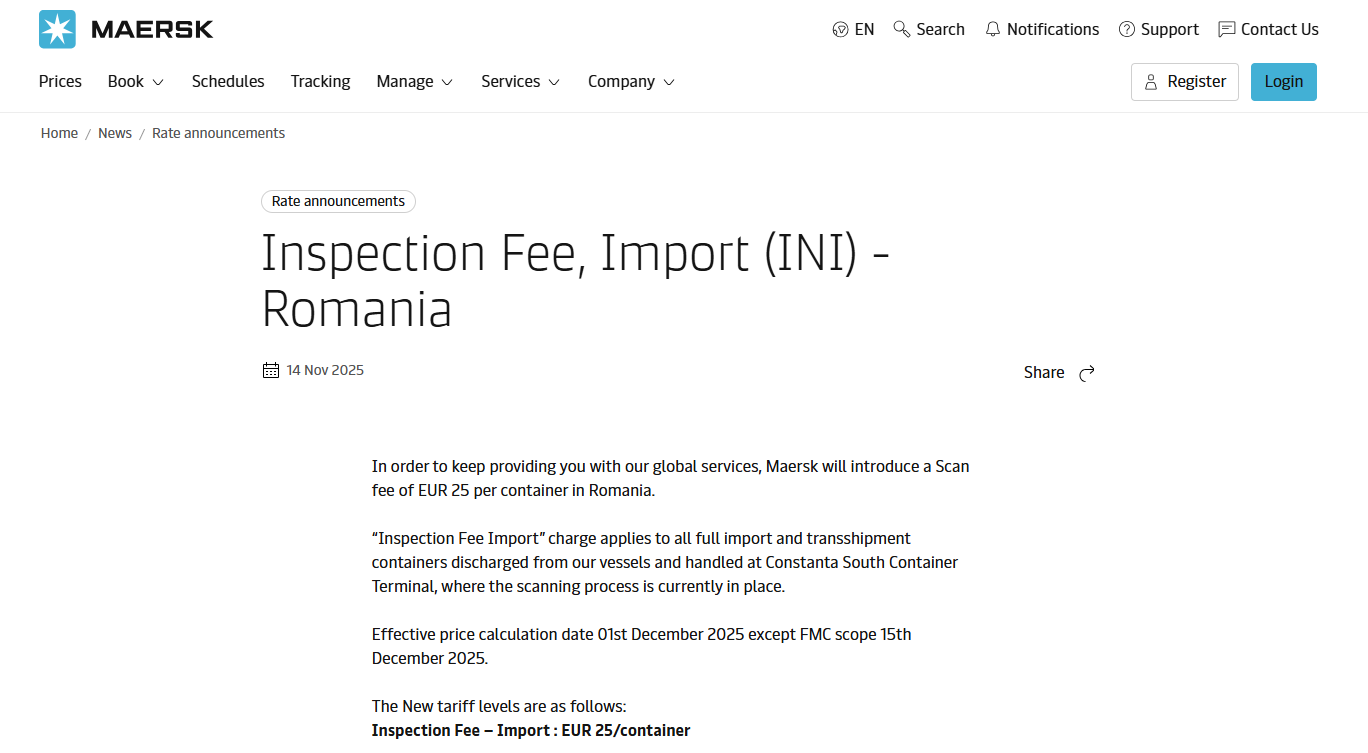Viewport: 1368px width, 753px height.
Task: Click the Share arrow icon
Action: (x=1087, y=373)
